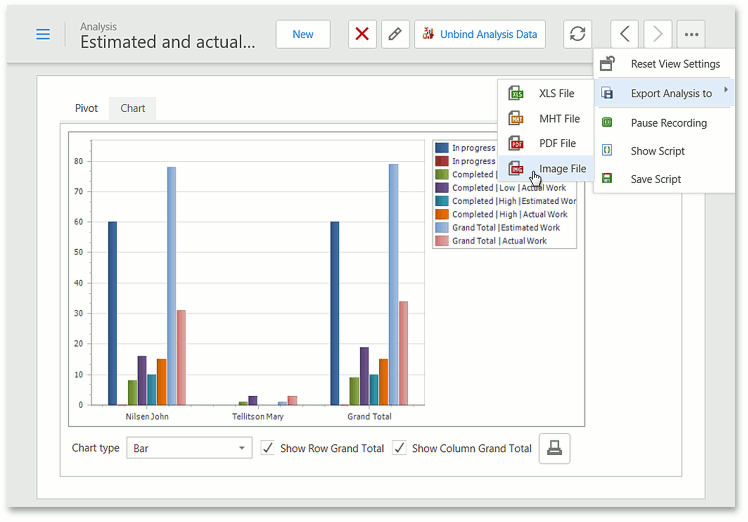Click Completed Low Actual Work purple swatch

(442, 188)
